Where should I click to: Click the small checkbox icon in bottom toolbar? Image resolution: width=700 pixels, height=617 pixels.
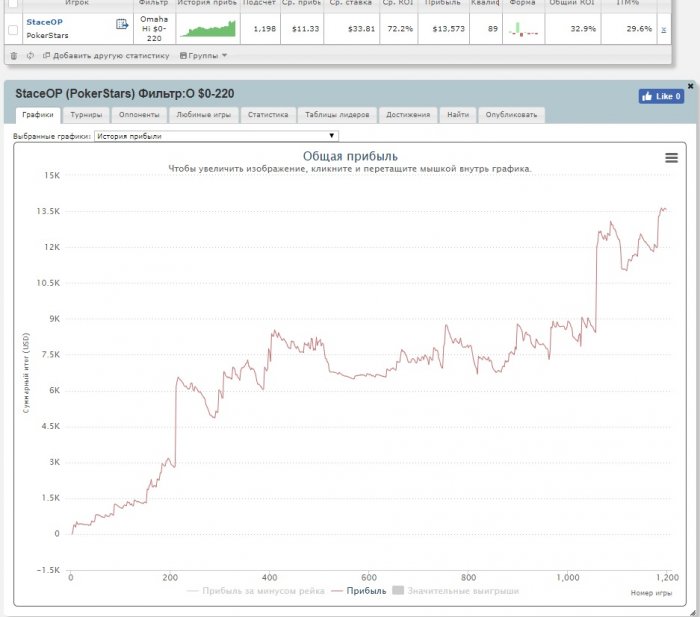[14, 55]
